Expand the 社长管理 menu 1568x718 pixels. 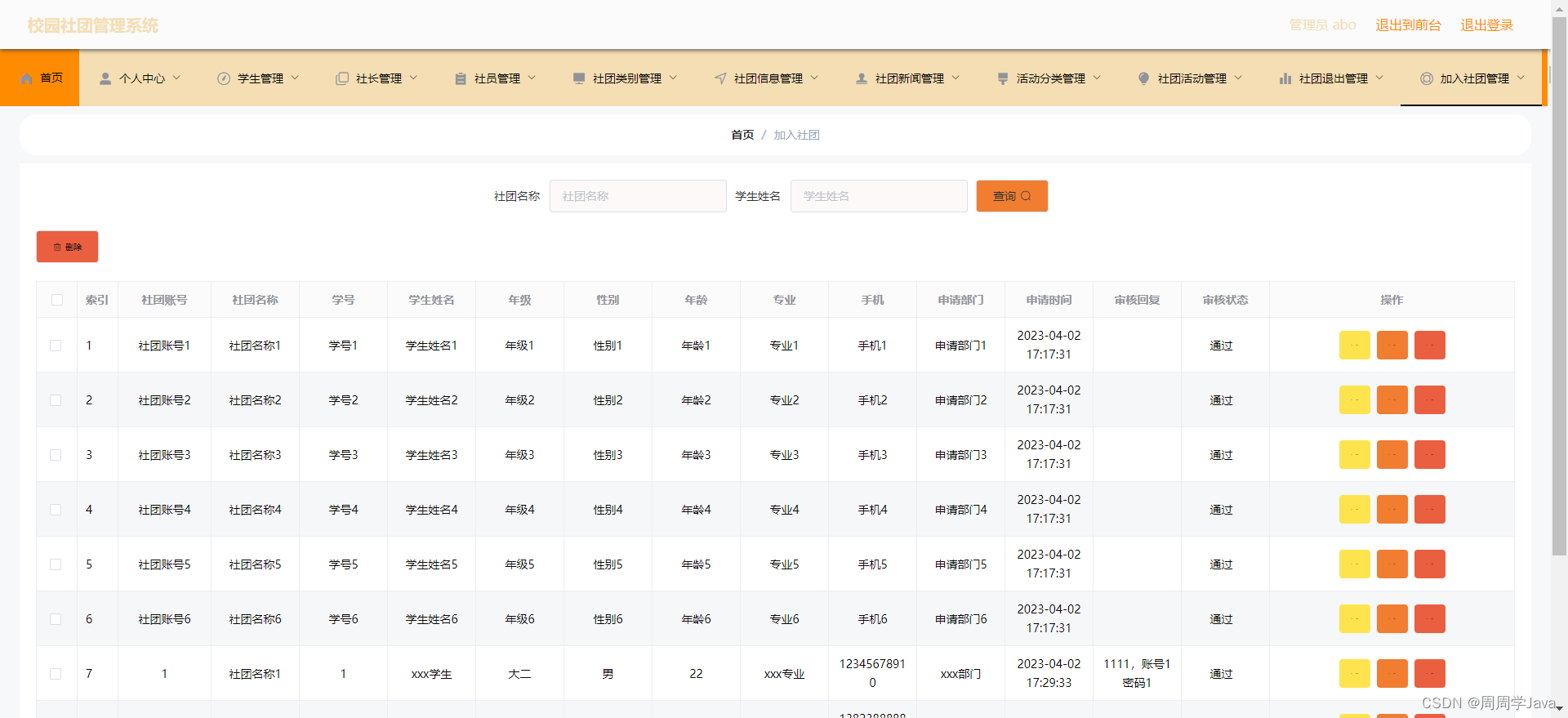point(376,78)
